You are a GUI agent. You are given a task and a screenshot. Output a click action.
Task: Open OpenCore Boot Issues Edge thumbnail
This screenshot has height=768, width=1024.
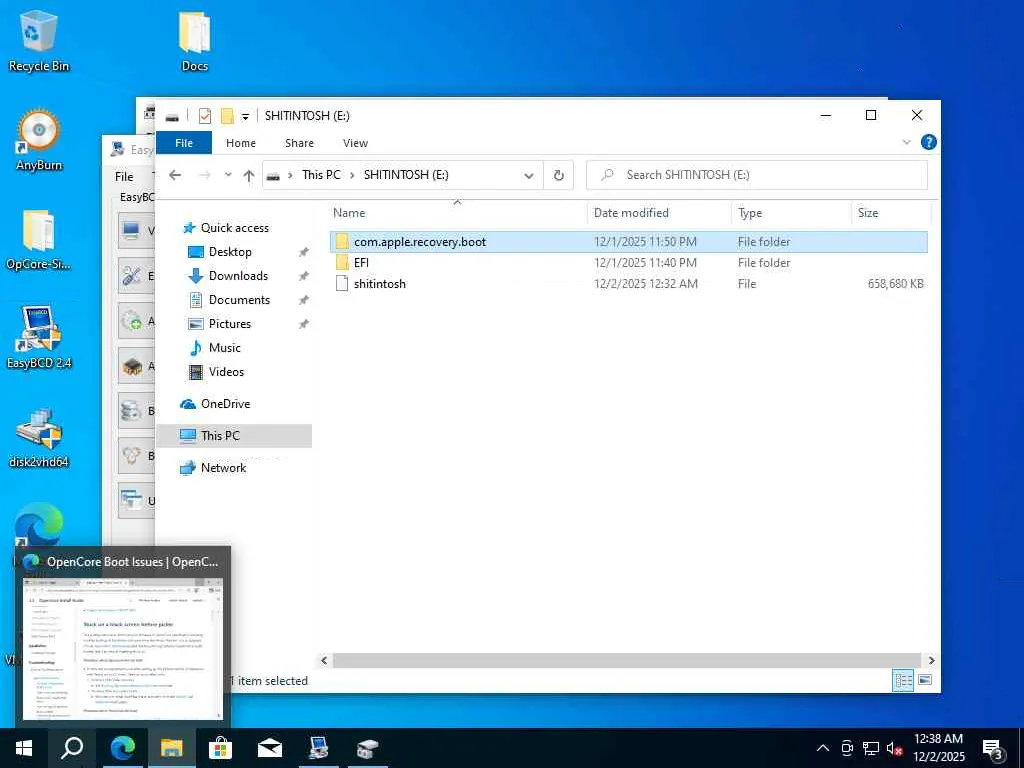tap(123, 636)
